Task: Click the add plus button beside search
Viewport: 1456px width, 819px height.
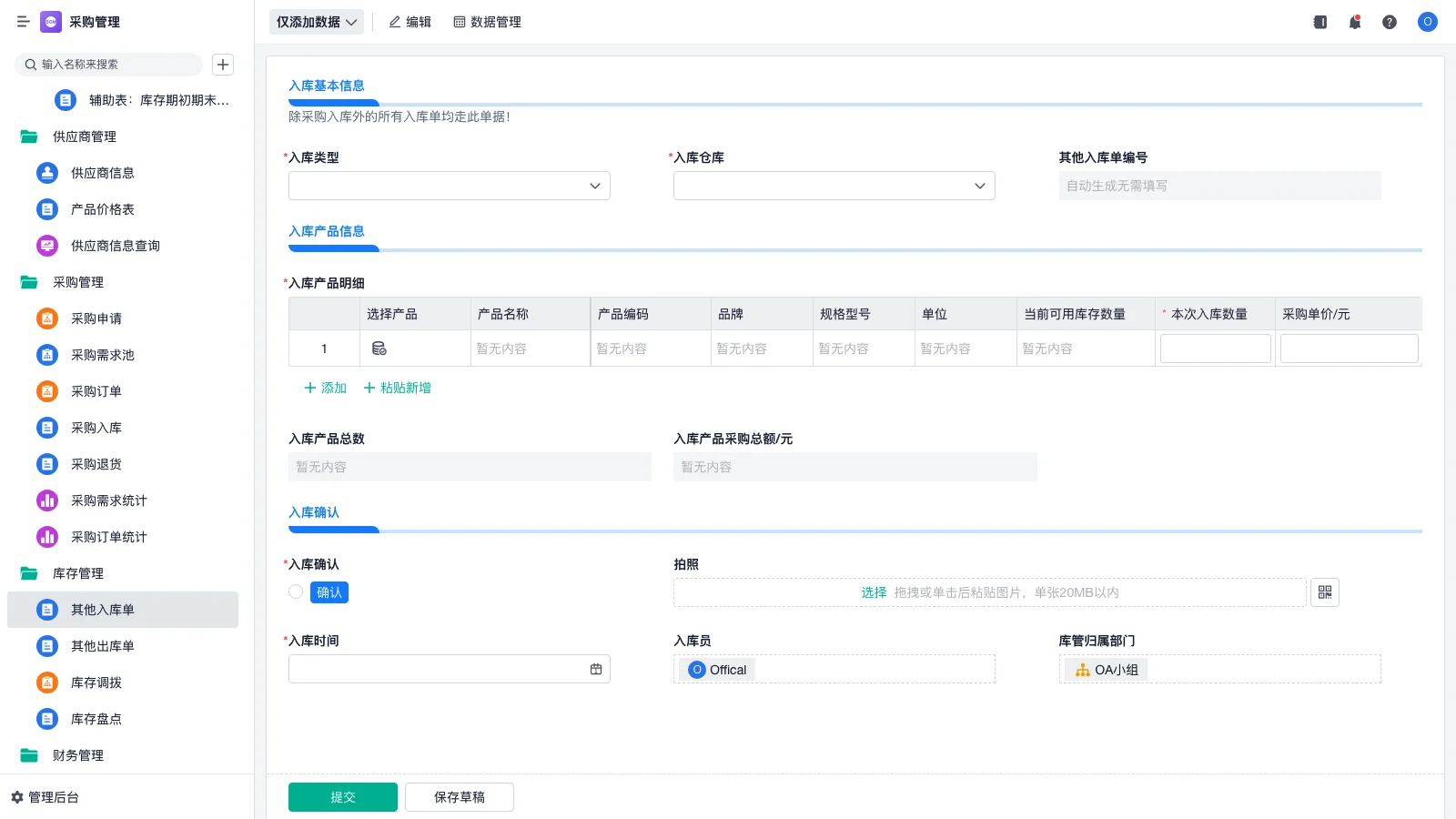Action: (x=223, y=65)
